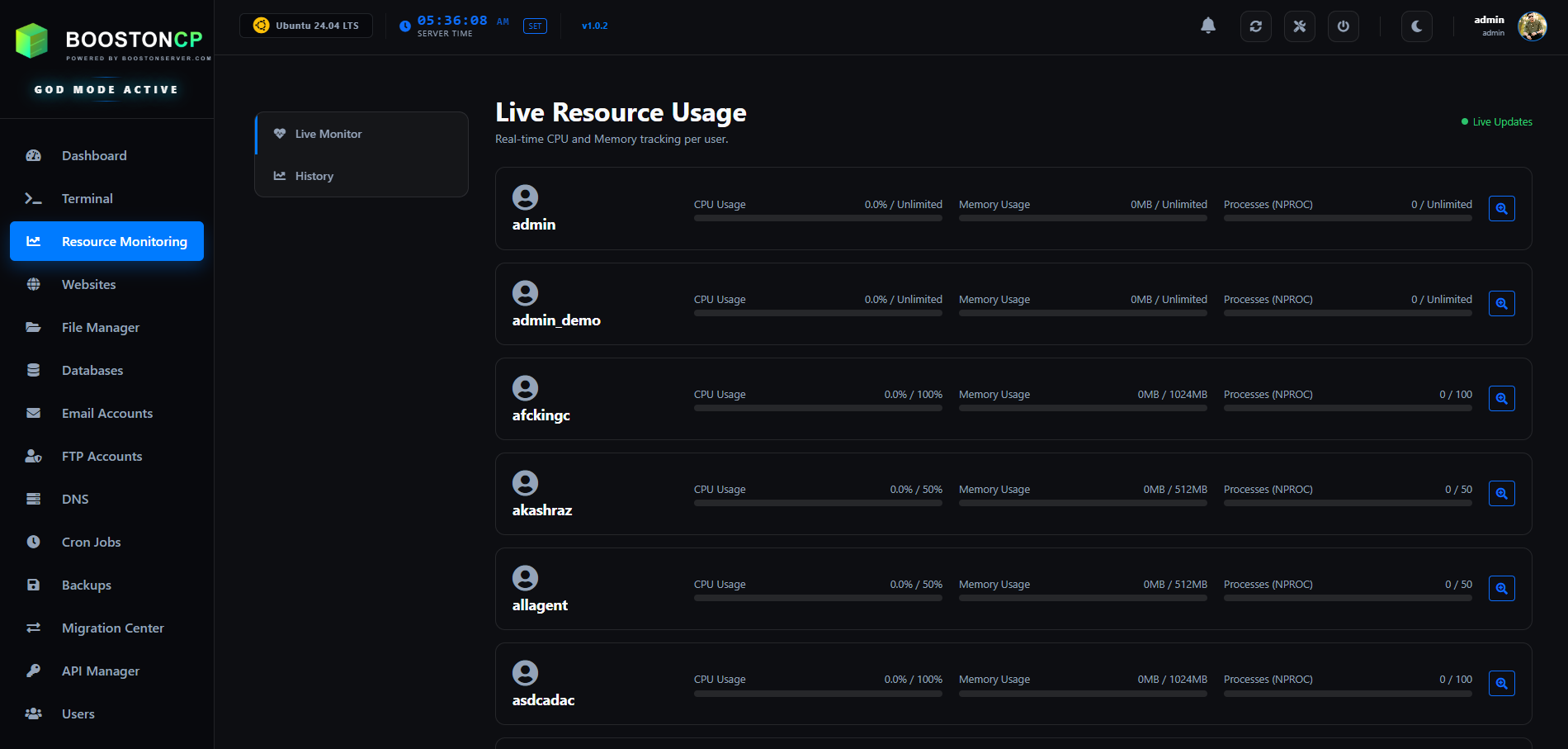The width and height of the screenshot is (1568, 749).
Task: Open the system tools (wrench) icon
Action: (x=1299, y=26)
